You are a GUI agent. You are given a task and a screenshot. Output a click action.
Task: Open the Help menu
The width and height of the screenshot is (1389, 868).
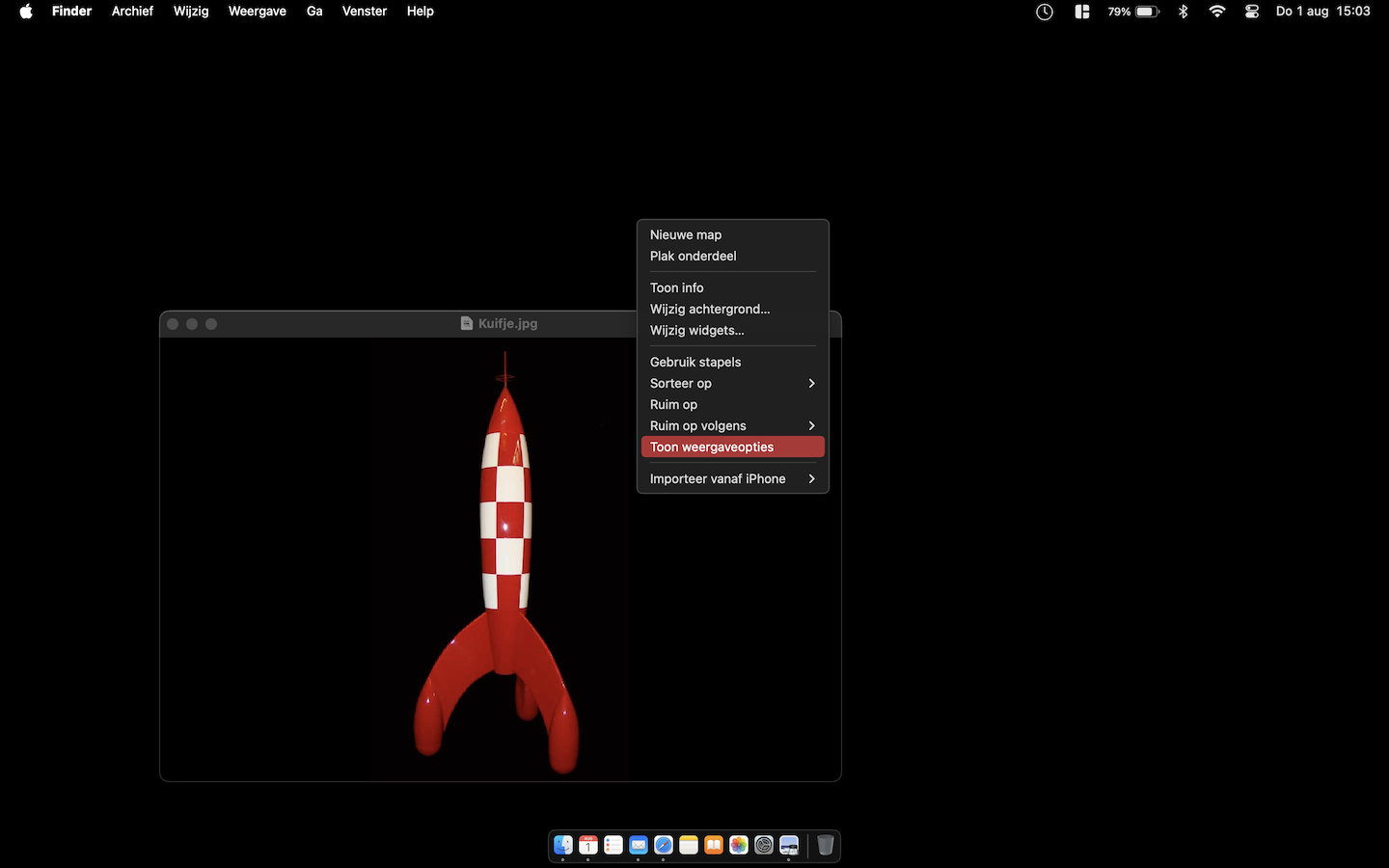tap(421, 12)
